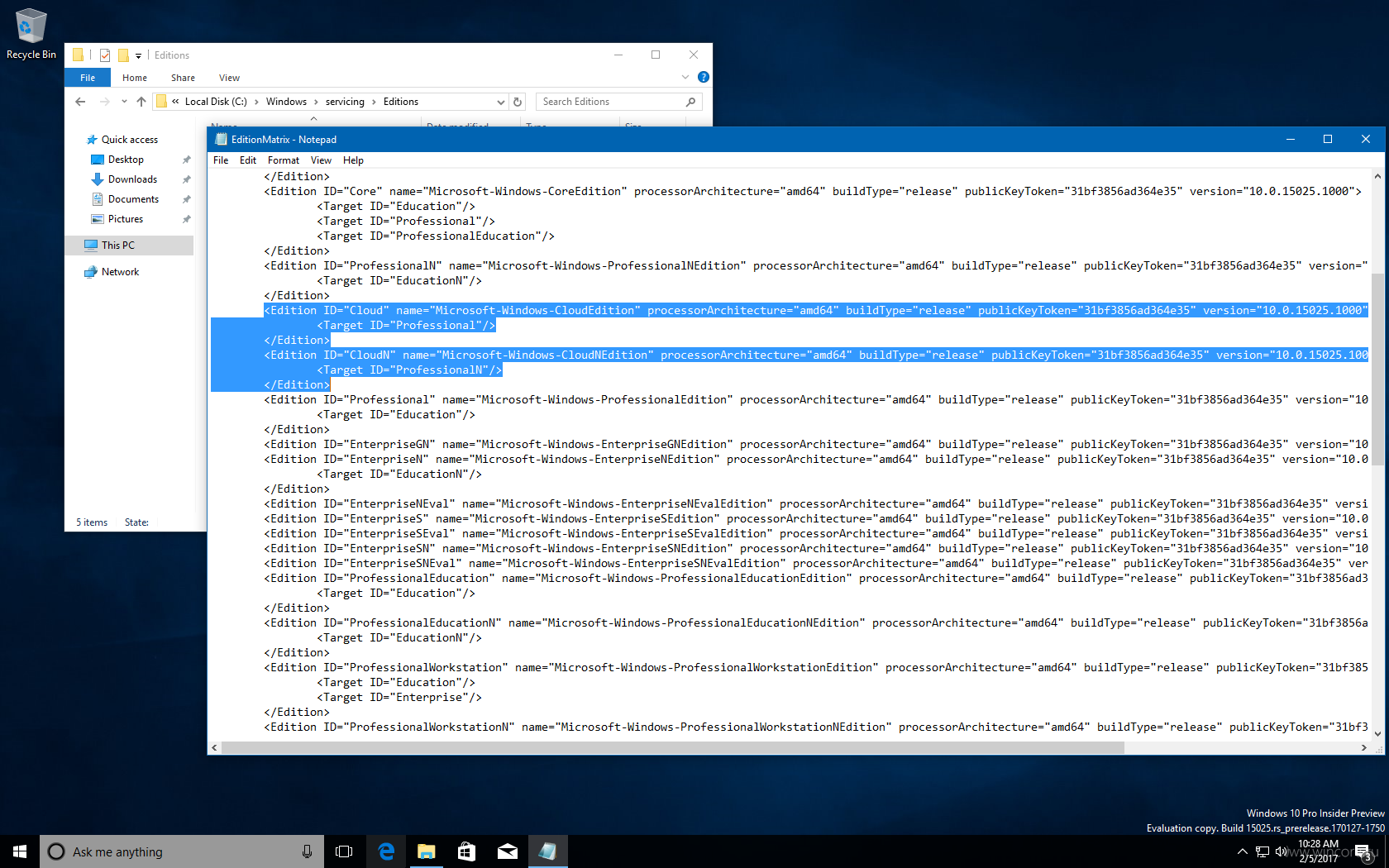The height and width of the screenshot is (868, 1389).
Task: Click the Notepad title bar app icon
Action: 221,139
